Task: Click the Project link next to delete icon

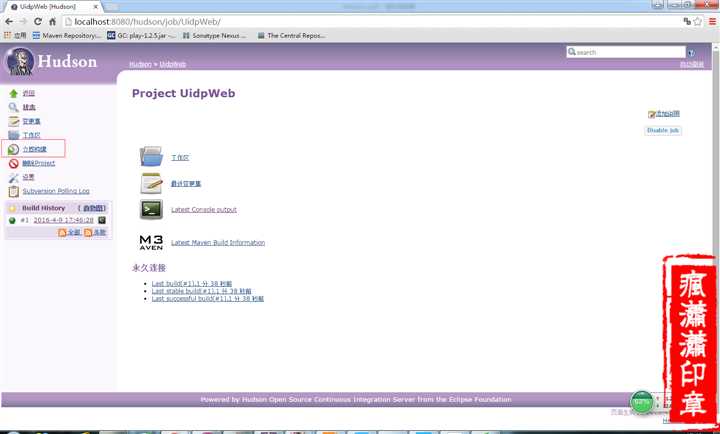Action: click(39, 163)
